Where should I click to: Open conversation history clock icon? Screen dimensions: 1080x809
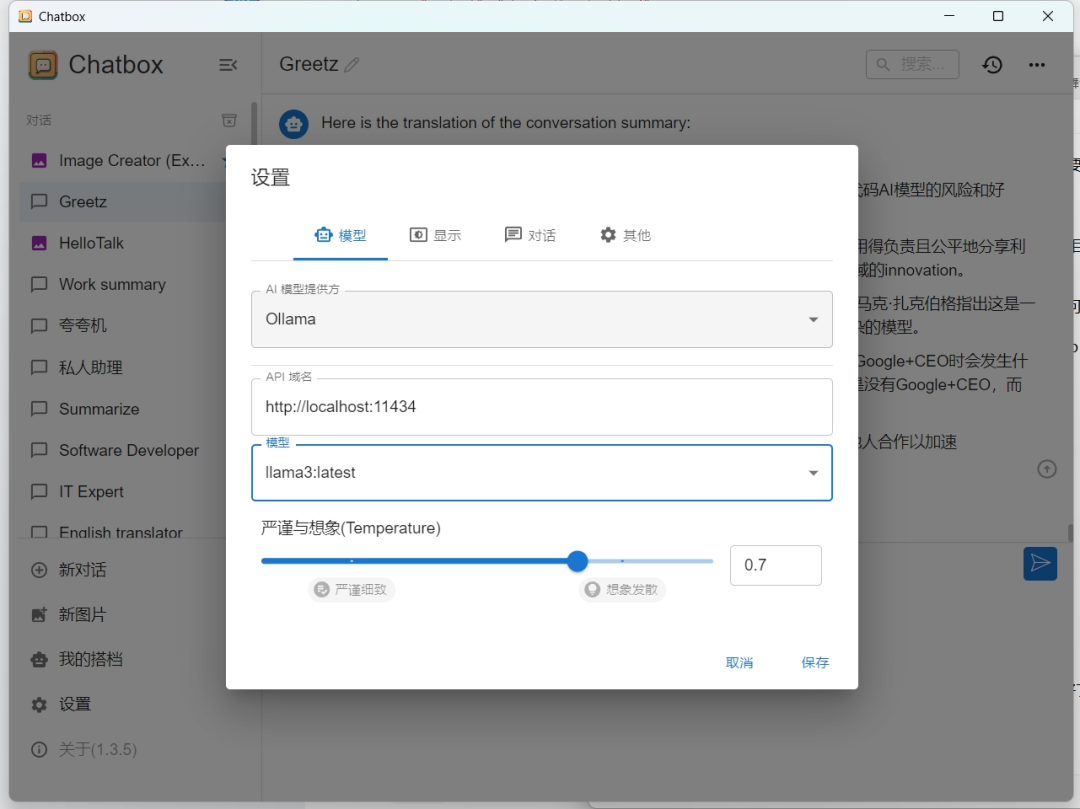point(991,65)
